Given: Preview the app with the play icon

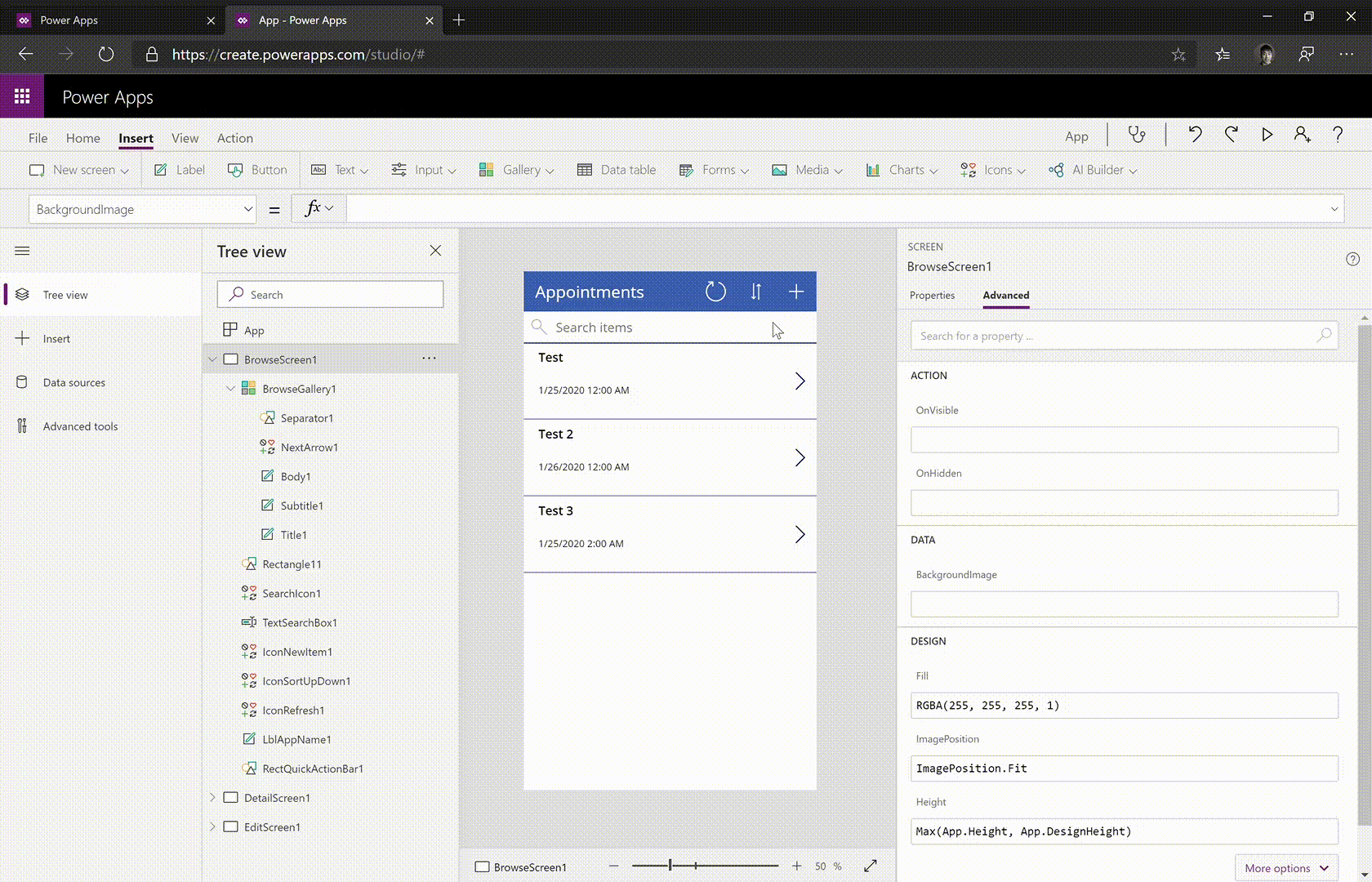Looking at the screenshot, I should [x=1267, y=135].
